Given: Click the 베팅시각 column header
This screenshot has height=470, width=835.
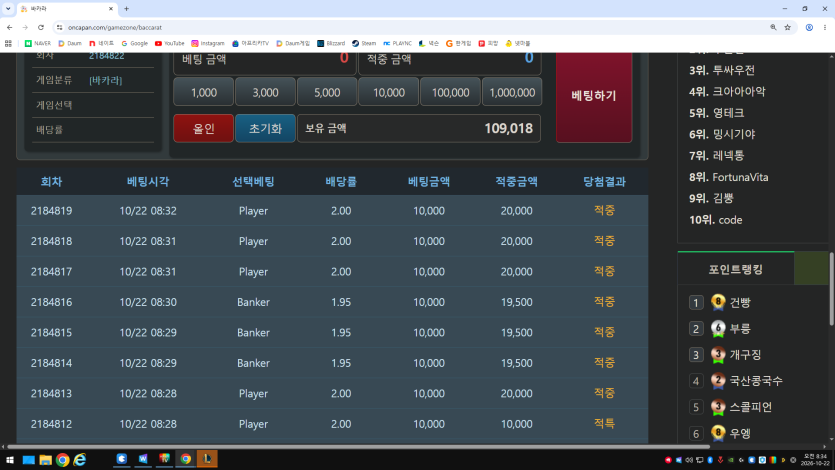Looking at the screenshot, I should [x=148, y=182].
